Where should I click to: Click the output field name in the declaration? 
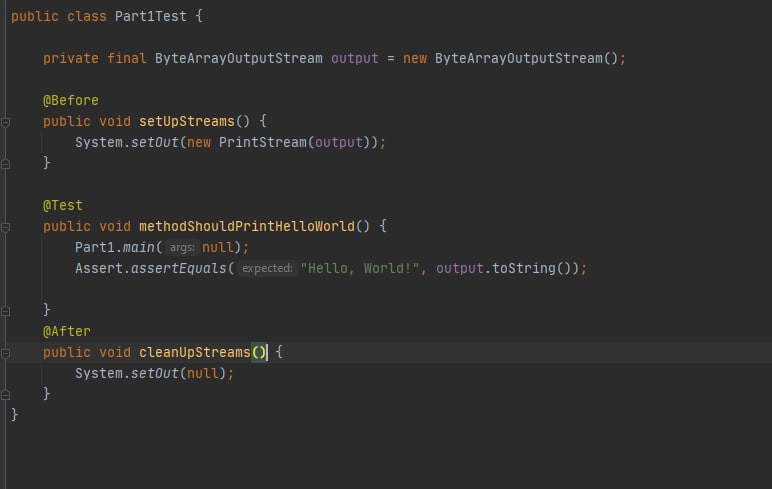pos(354,59)
